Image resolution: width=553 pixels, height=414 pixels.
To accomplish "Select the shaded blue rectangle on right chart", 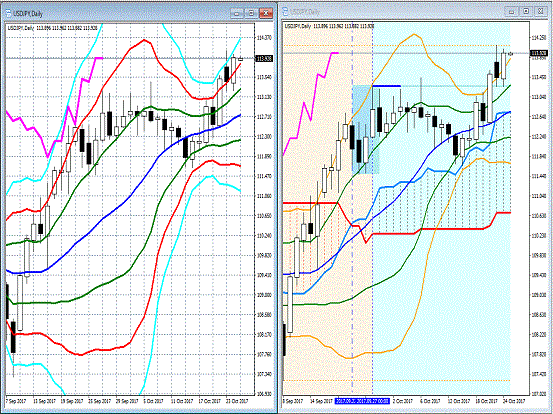I will [x=366, y=129].
